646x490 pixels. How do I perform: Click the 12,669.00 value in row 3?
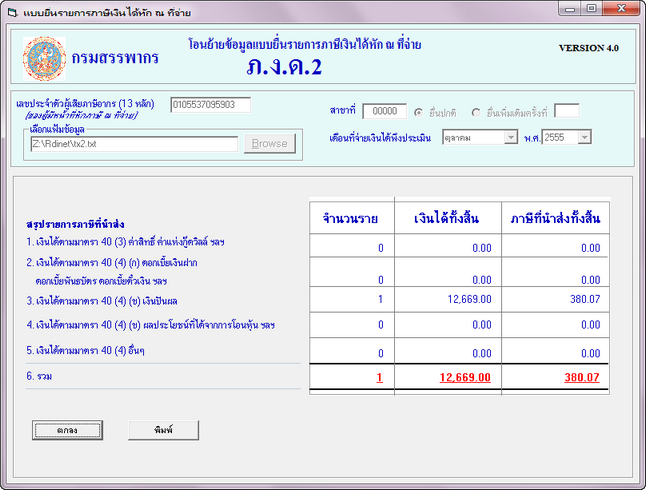coord(470,299)
